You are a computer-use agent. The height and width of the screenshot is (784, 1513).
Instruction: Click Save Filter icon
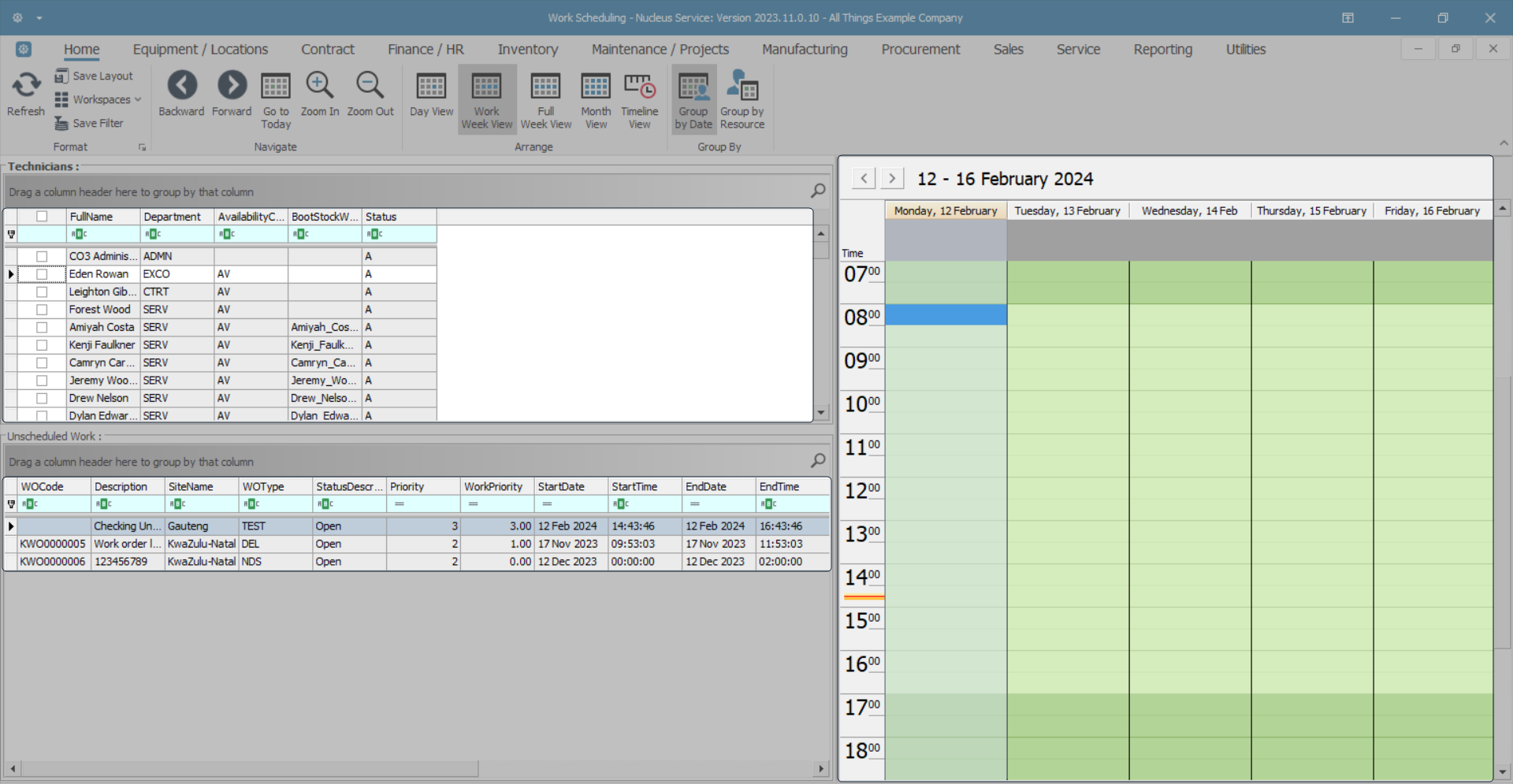[61, 123]
